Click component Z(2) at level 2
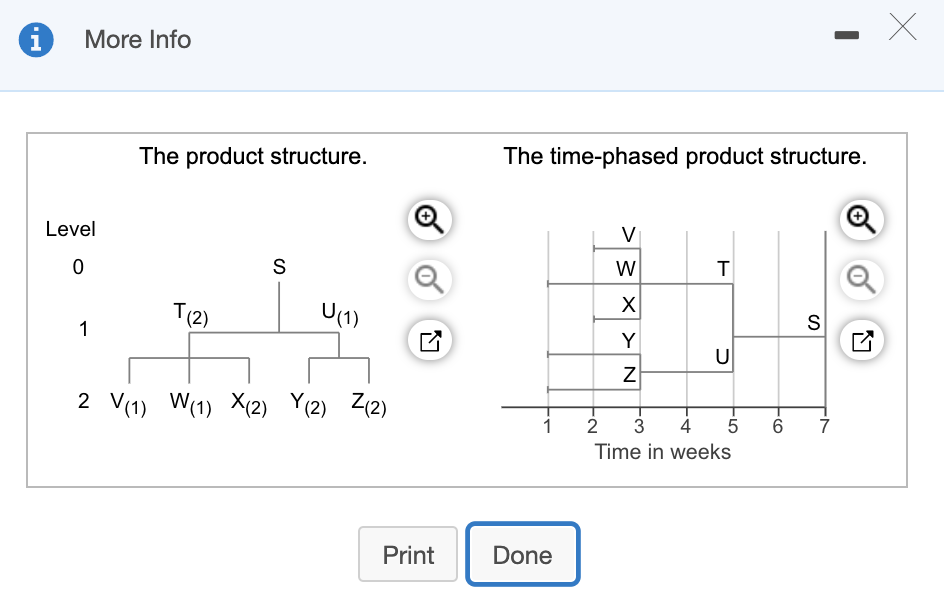The image size is (944, 600). click(368, 404)
